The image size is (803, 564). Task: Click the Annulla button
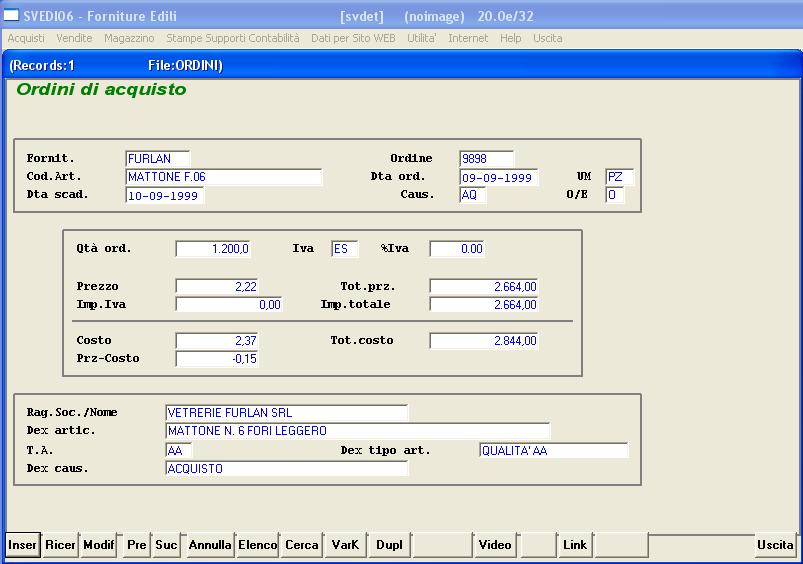(x=210, y=545)
